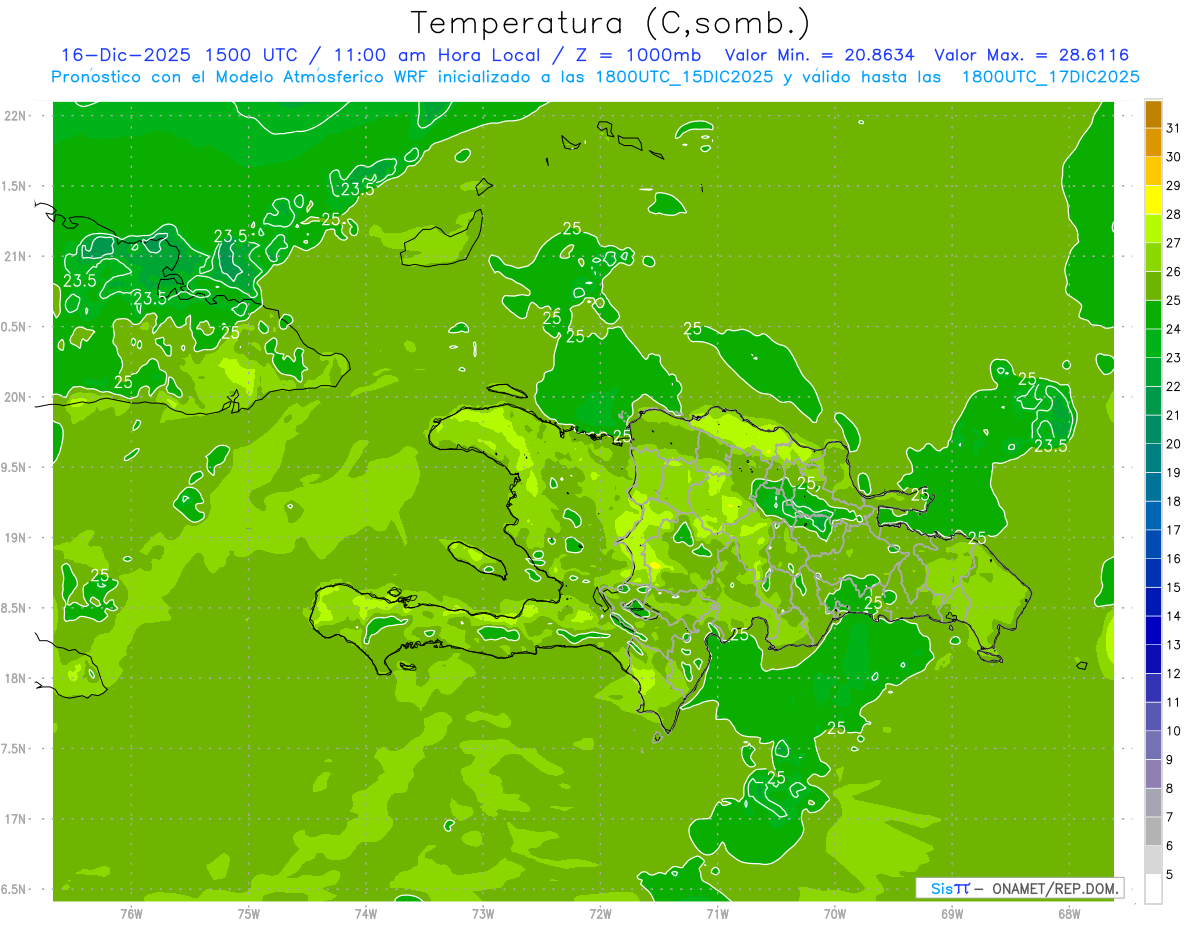Pick the yellow legend swatch between 28 and 29
Image resolution: width=1200 pixels, height=927 pixels.
(1153, 200)
